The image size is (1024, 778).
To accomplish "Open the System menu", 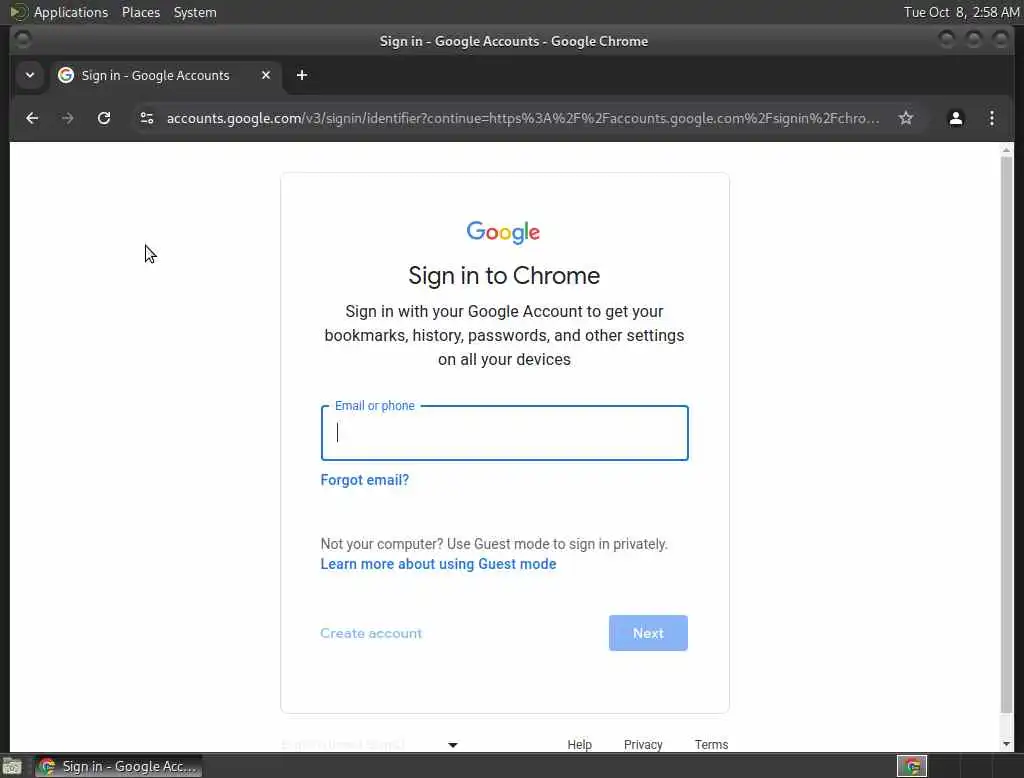I will pos(195,12).
